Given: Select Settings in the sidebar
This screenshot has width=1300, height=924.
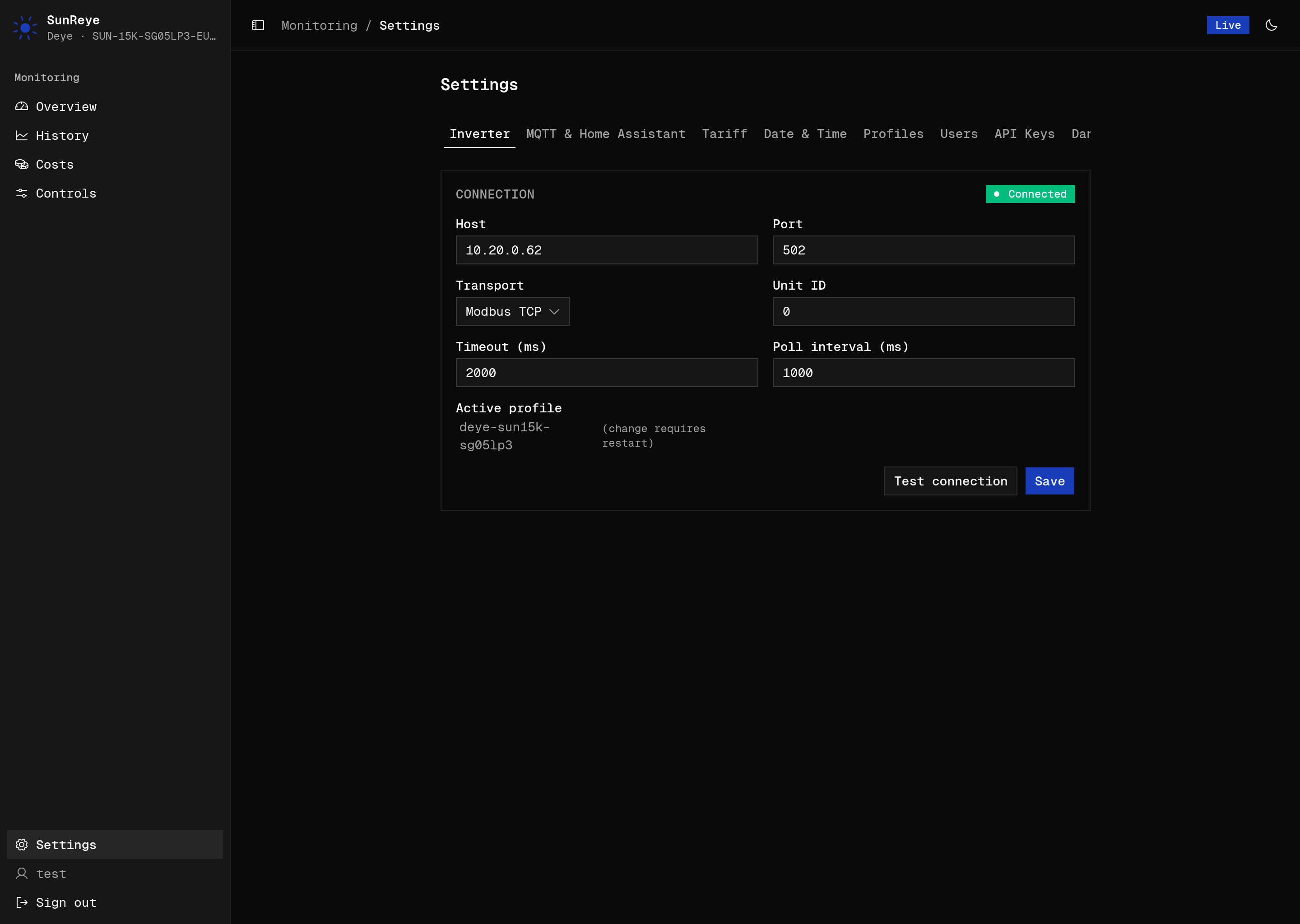Looking at the screenshot, I should (x=115, y=844).
